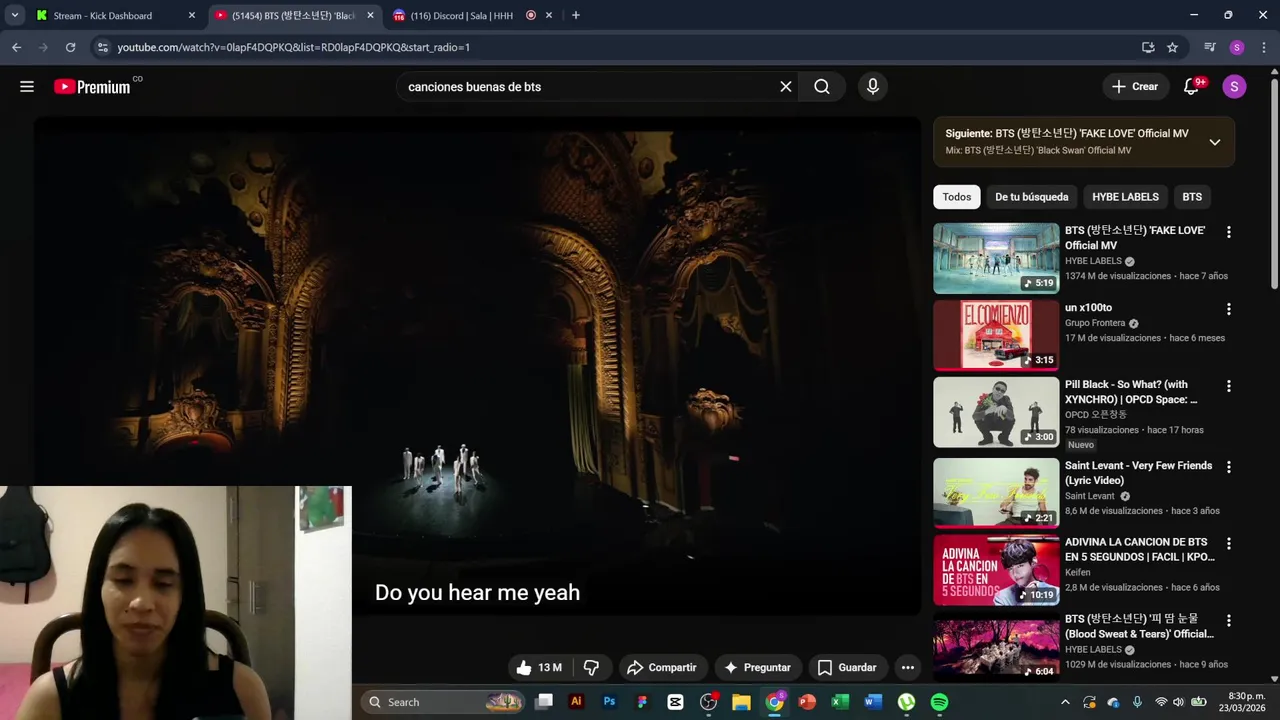Open Spotify from taskbar

(x=939, y=702)
